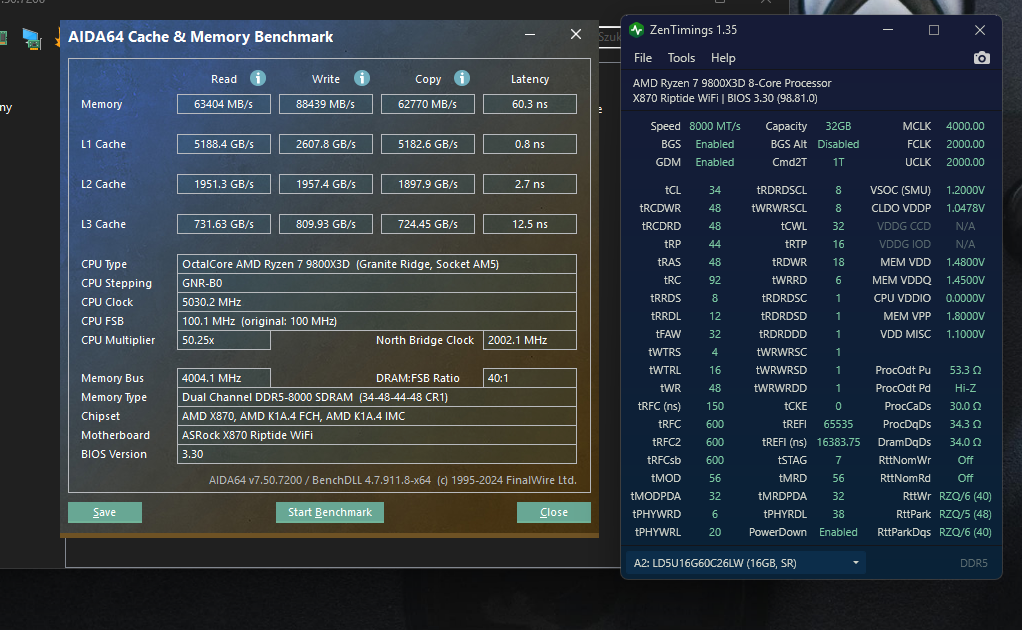This screenshot has width=1022, height=630.
Task: Click the ZenTimings camera screenshot icon
Action: [x=982, y=58]
